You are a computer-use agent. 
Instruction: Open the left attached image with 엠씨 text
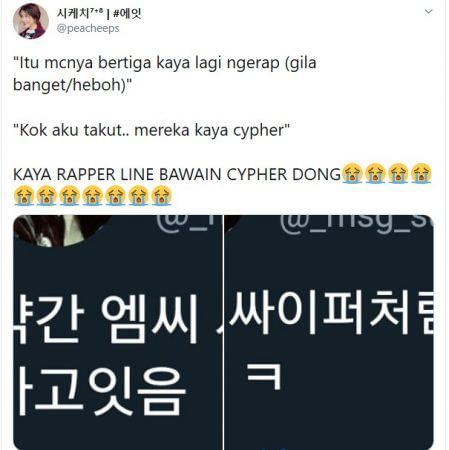[x=118, y=332]
